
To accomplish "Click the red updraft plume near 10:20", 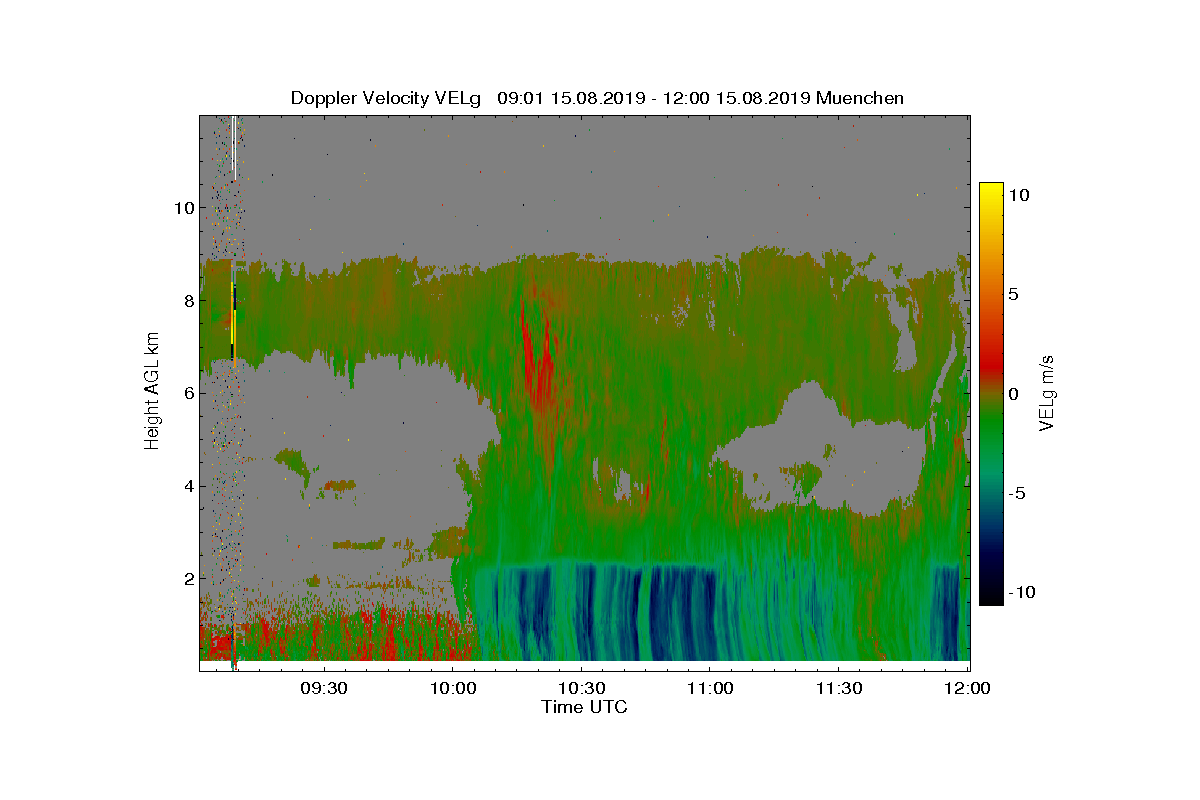I will pos(540,360).
